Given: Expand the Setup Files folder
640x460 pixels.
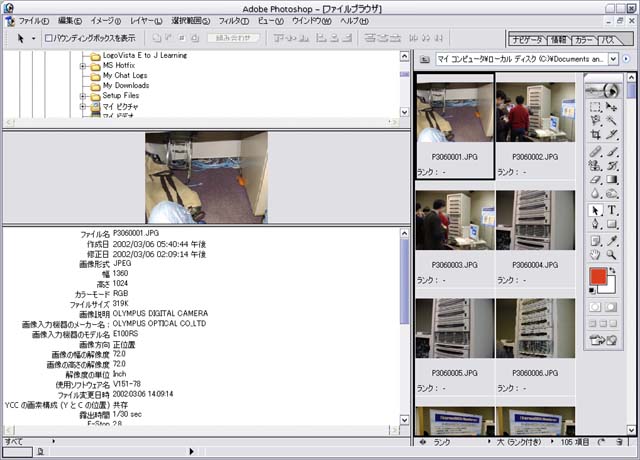Looking at the screenshot, I should click(83, 95).
